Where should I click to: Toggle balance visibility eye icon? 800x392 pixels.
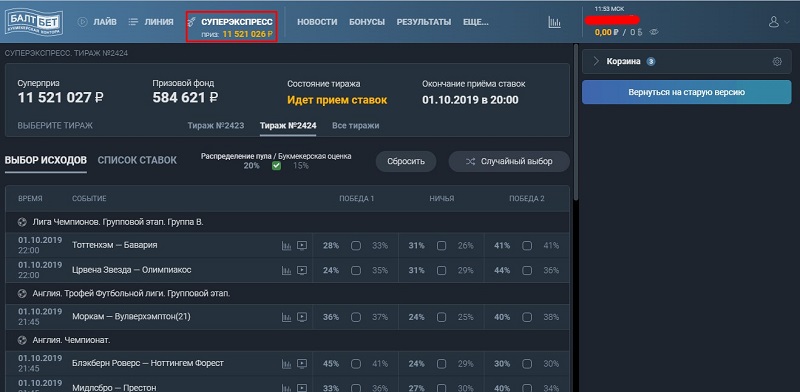click(654, 32)
